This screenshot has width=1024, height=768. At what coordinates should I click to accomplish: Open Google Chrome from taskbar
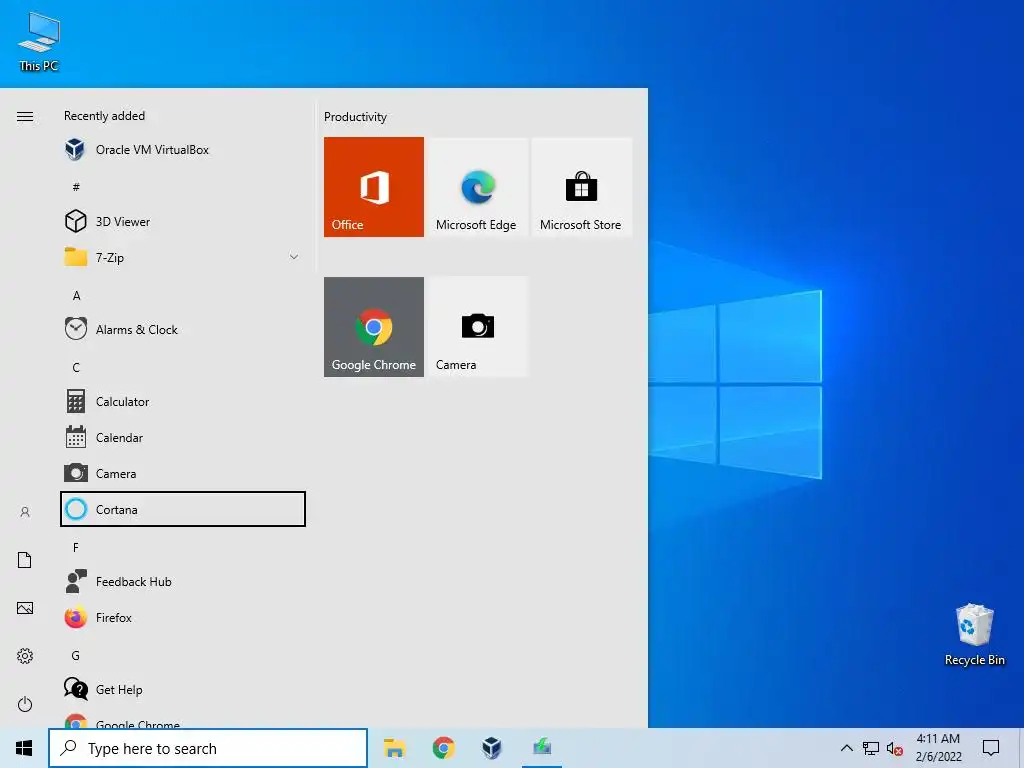point(443,748)
